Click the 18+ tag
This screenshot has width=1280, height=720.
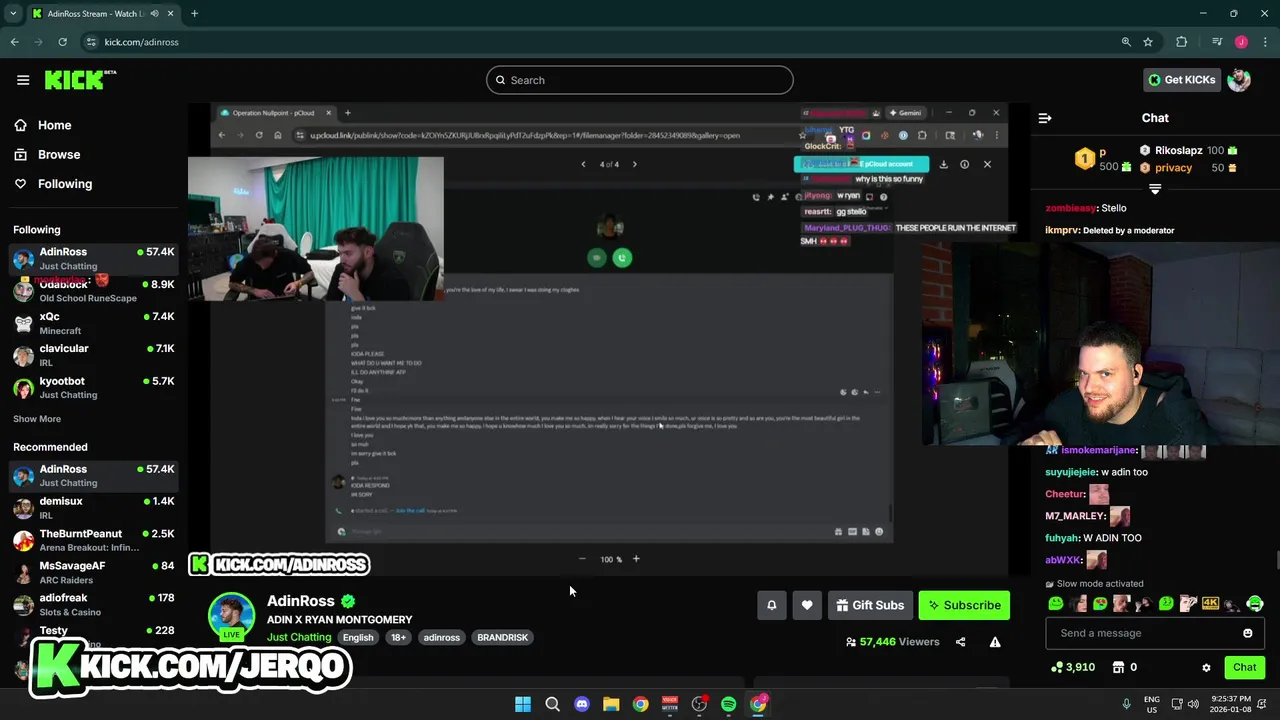[398, 637]
